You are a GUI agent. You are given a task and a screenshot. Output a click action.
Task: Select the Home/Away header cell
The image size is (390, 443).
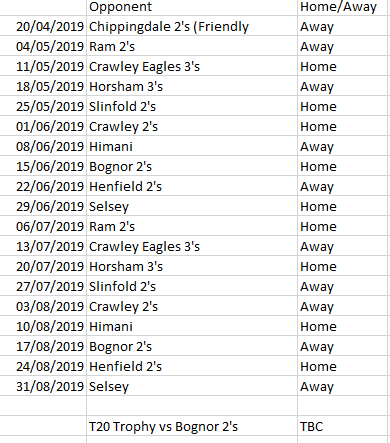pos(342,7)
